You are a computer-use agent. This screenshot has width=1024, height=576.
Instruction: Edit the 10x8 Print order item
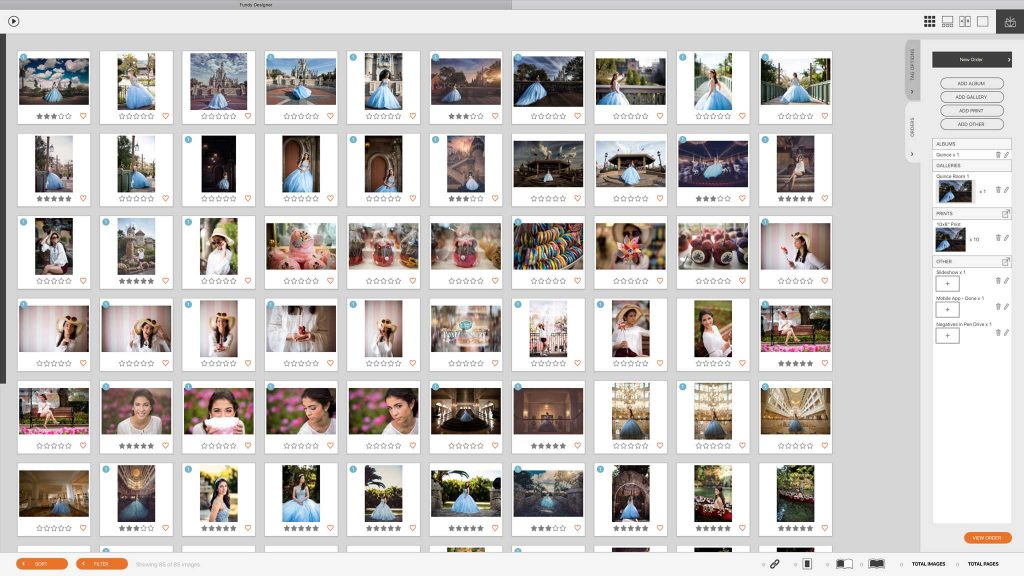[1006, 238]
